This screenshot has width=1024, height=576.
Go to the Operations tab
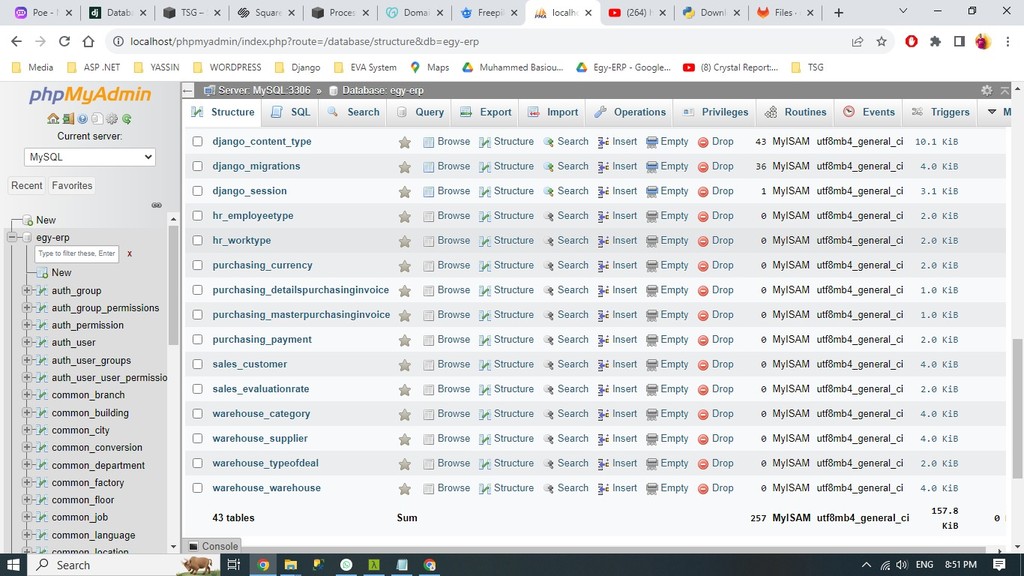pos(630,112)
